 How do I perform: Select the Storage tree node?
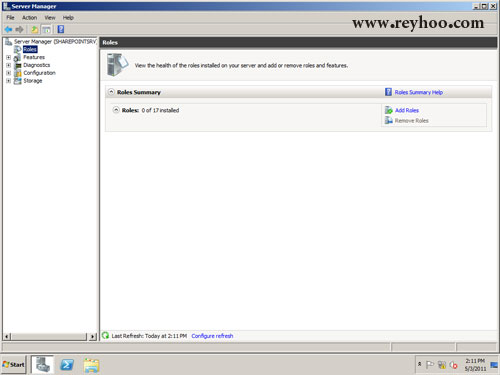point(33,81)
